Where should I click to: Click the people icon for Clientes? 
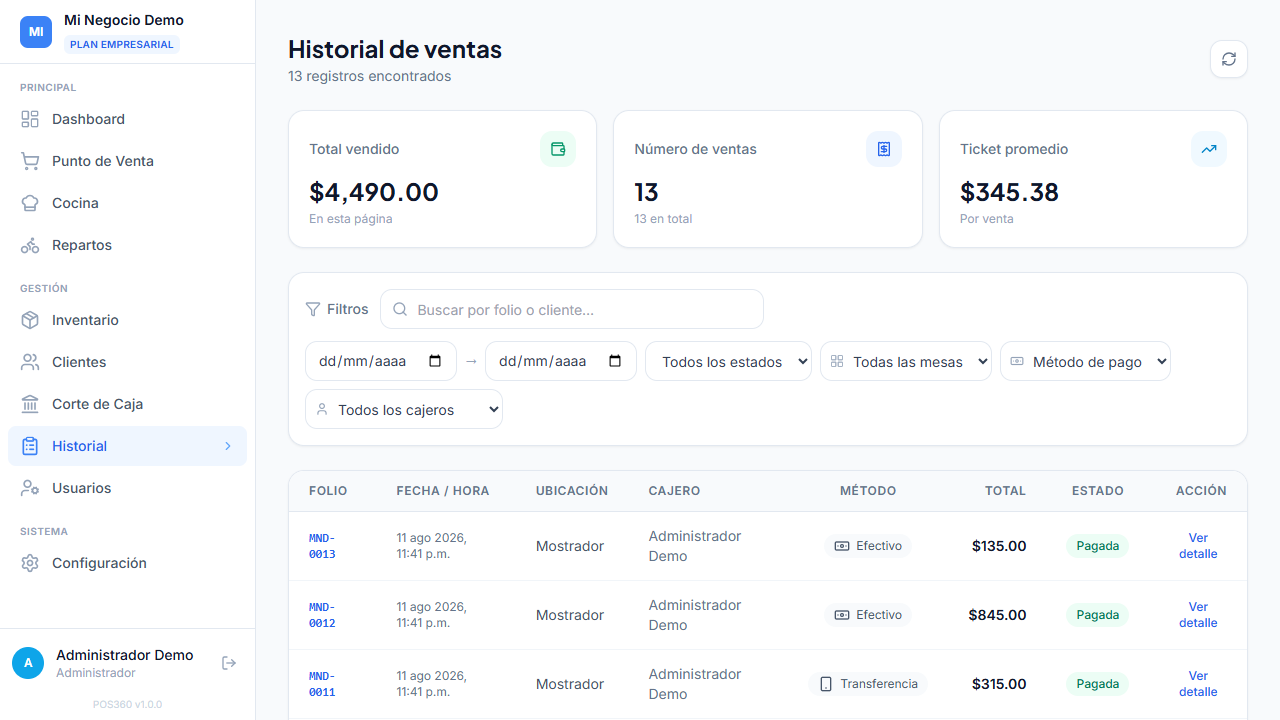coord(30,362)
